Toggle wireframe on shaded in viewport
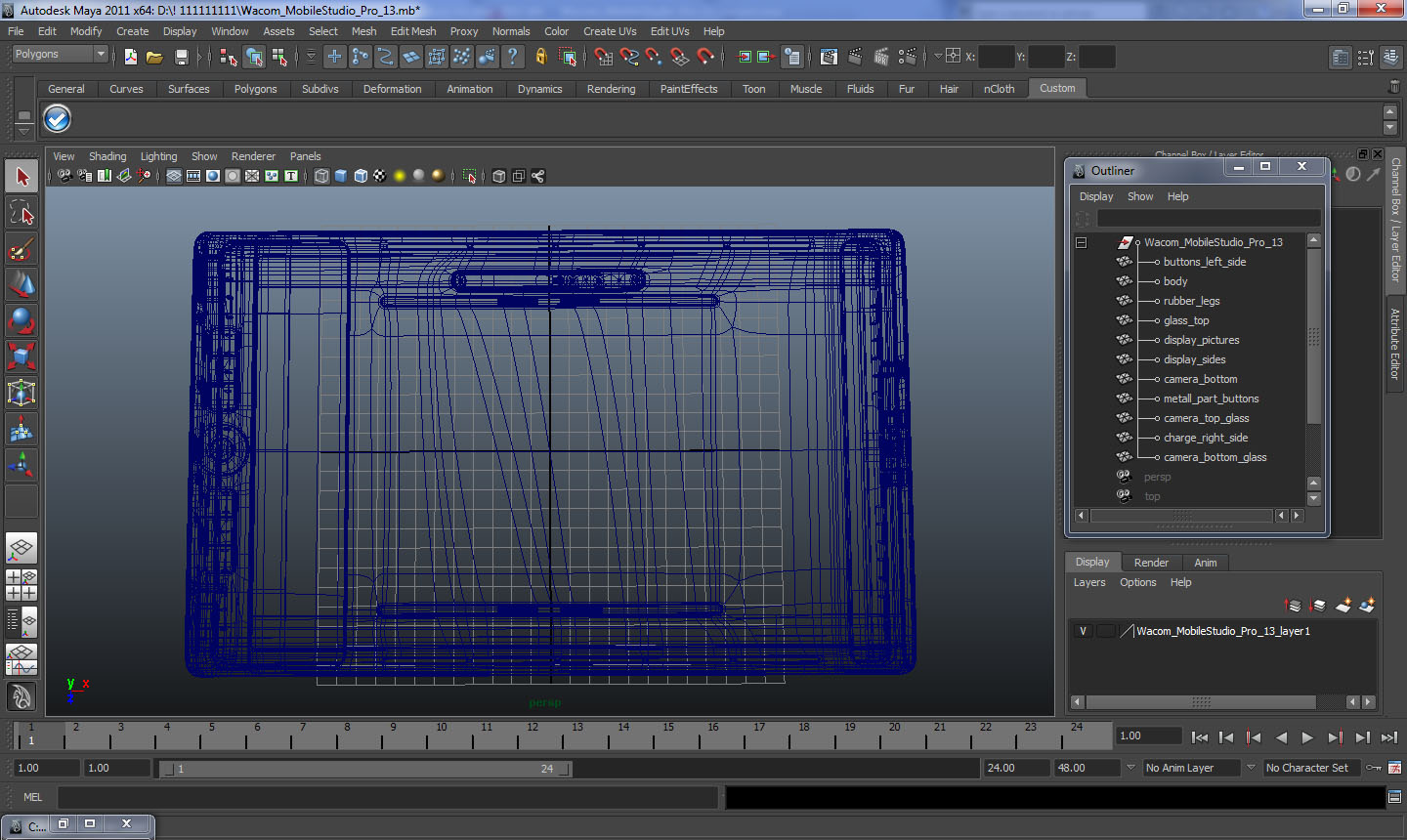1407x840 pixels. [361, 176]
